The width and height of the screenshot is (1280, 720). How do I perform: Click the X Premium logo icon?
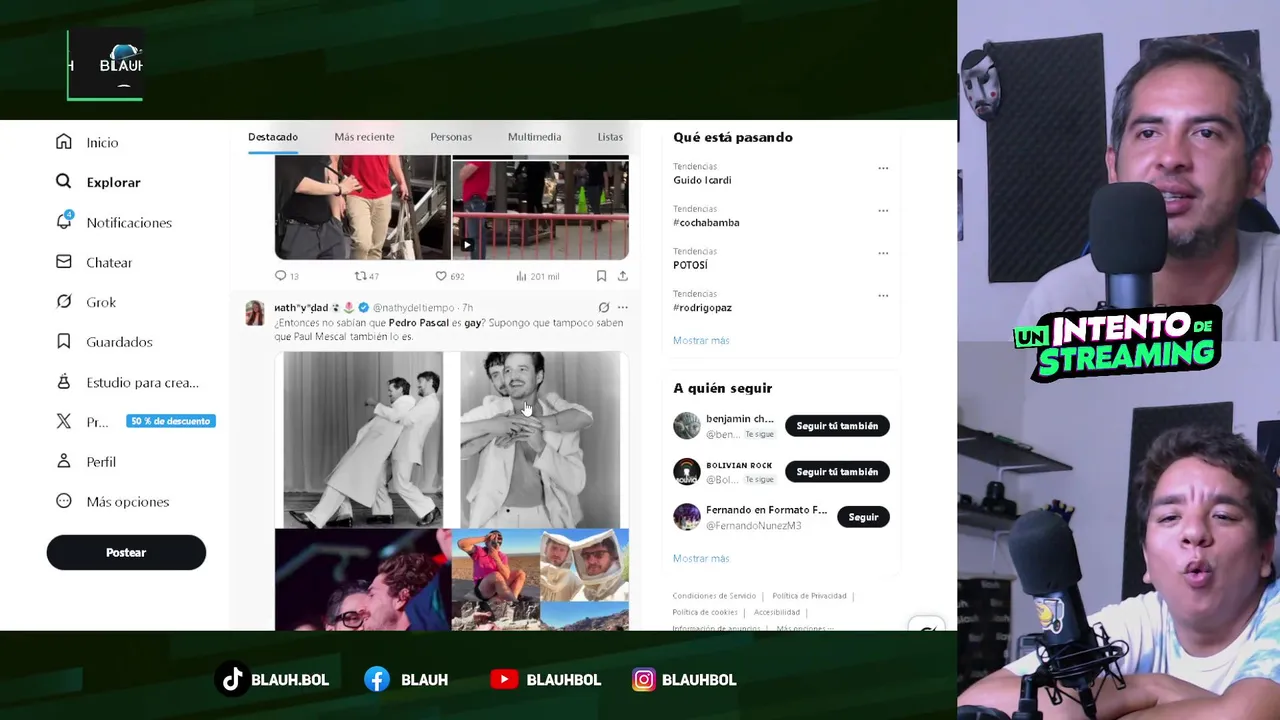[64, 422]
